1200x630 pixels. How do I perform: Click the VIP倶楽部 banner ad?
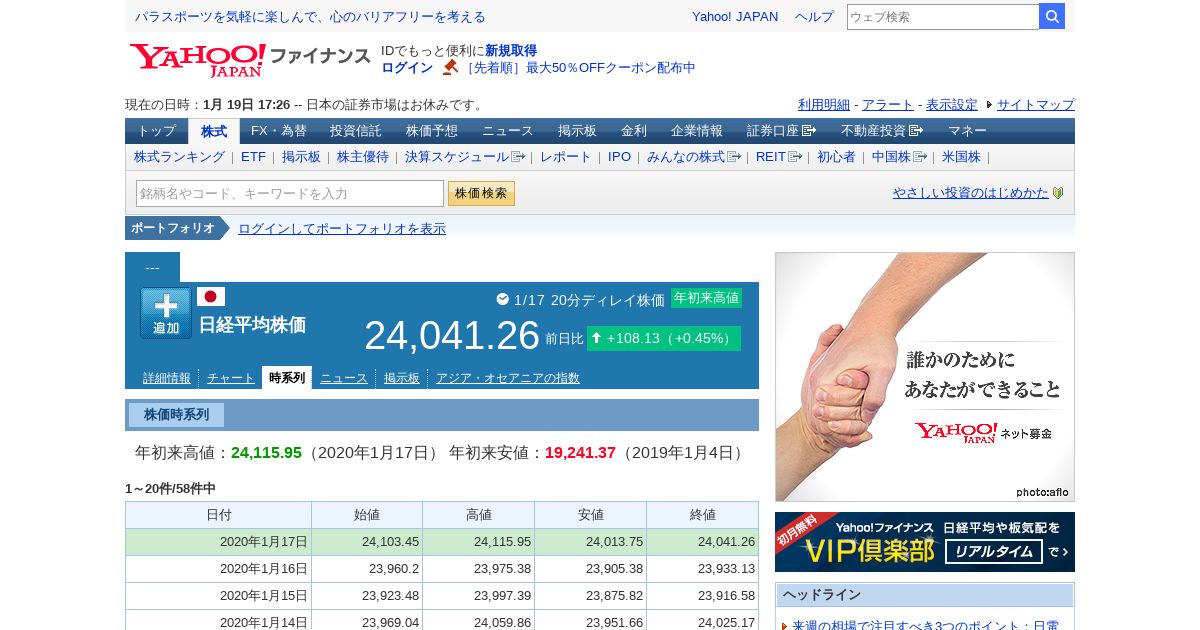tap(925, 542)
